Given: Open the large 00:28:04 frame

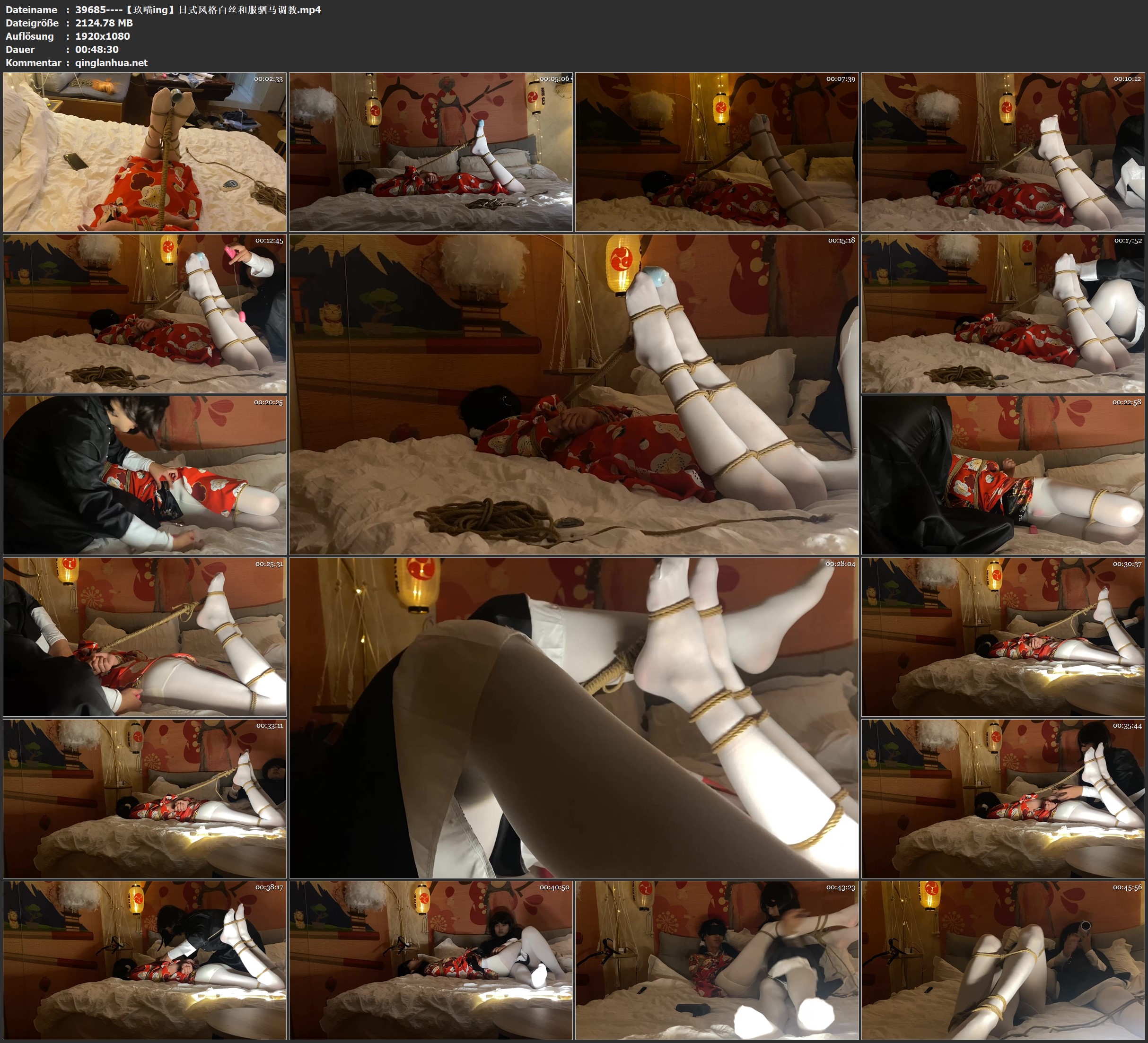Looking at the screenshot, I should coord(573,717).
